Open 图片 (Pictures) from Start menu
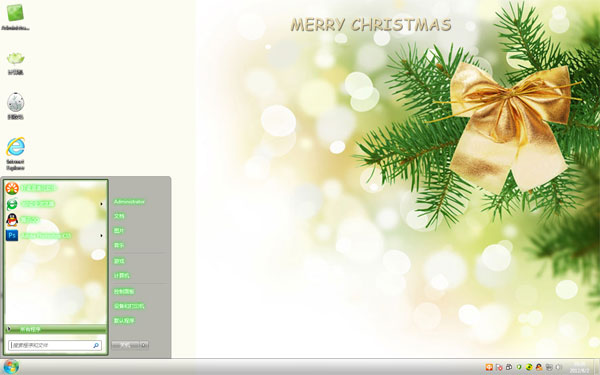The height and width of the screenshot is (375, 600). (119, 230)
